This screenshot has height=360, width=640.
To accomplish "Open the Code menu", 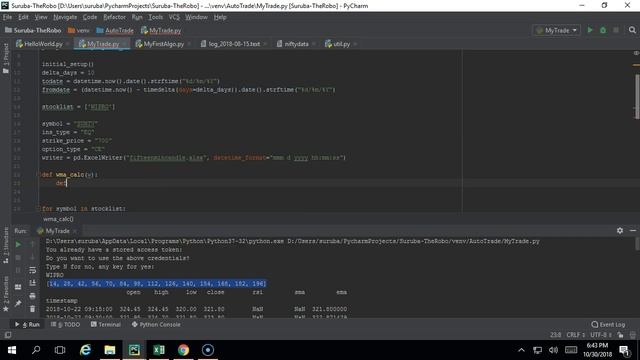I will click(90, 17).
